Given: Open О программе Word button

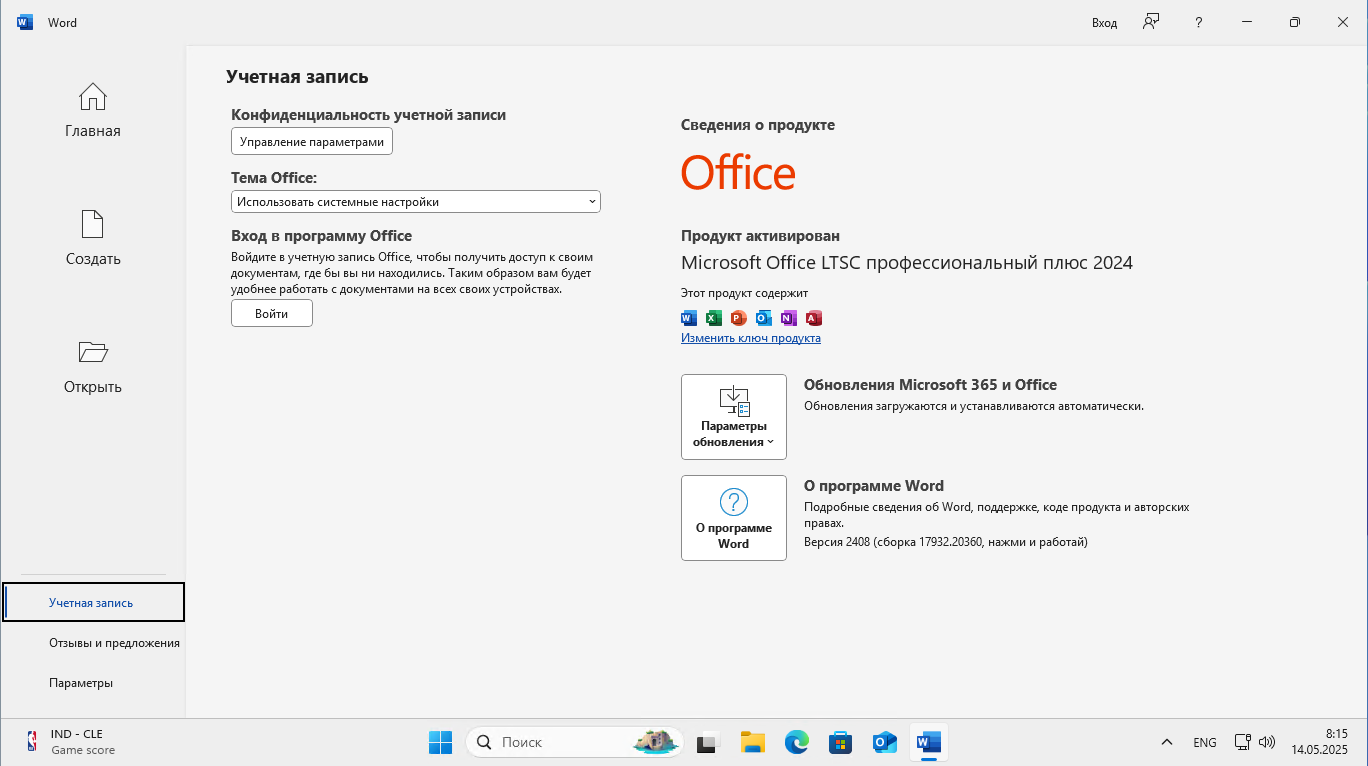Looking at the screenshot, I should [x=734, y=518].
